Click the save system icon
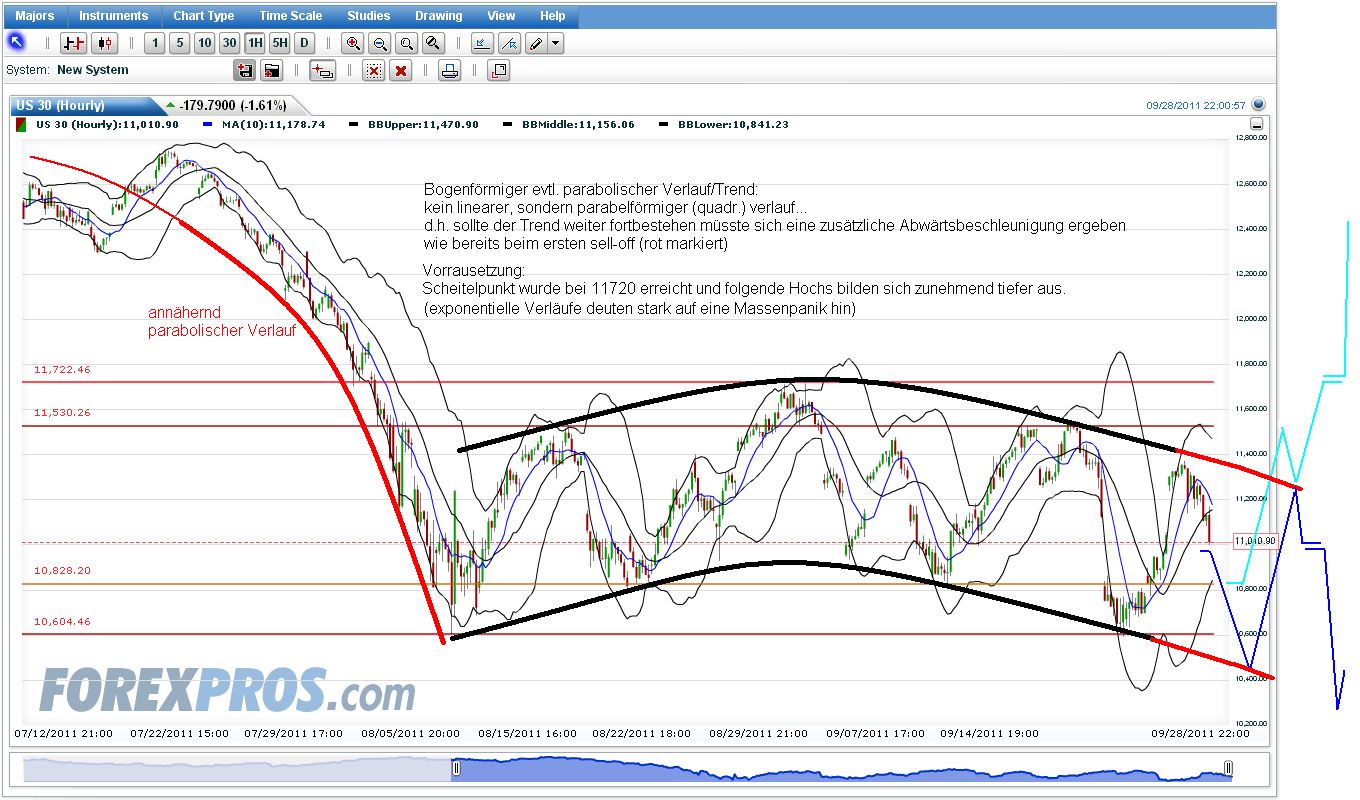This screenshot has width=1360, height=800. click(x=246, y=71)
